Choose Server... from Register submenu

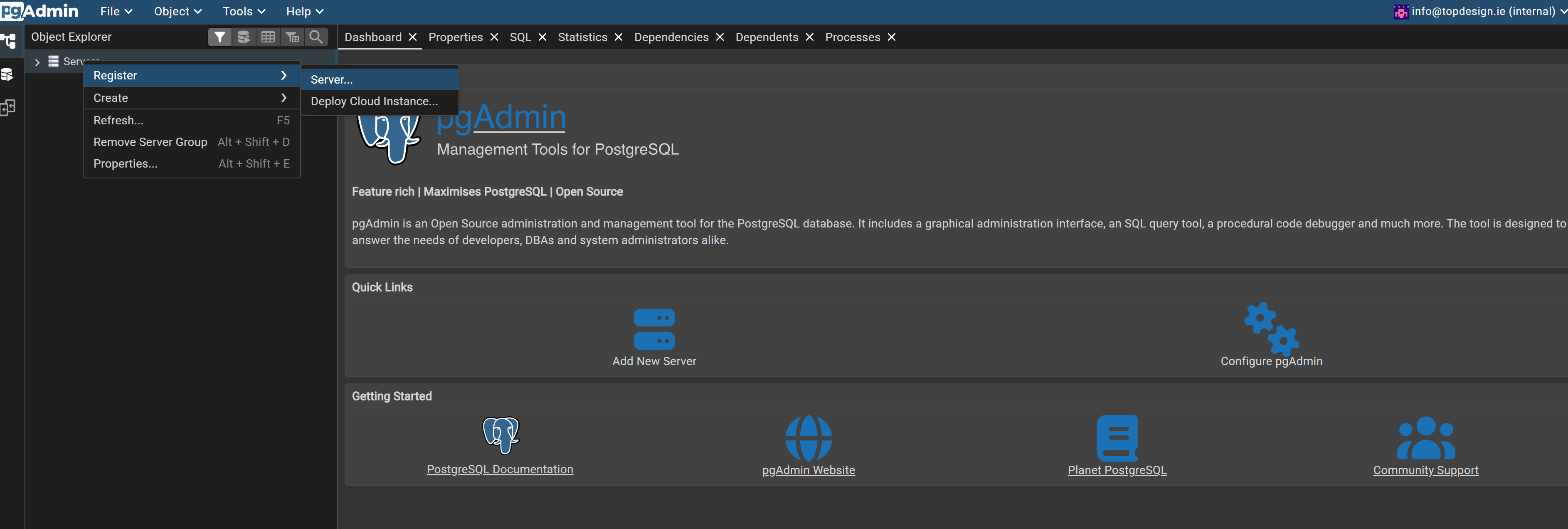point(332,80)
